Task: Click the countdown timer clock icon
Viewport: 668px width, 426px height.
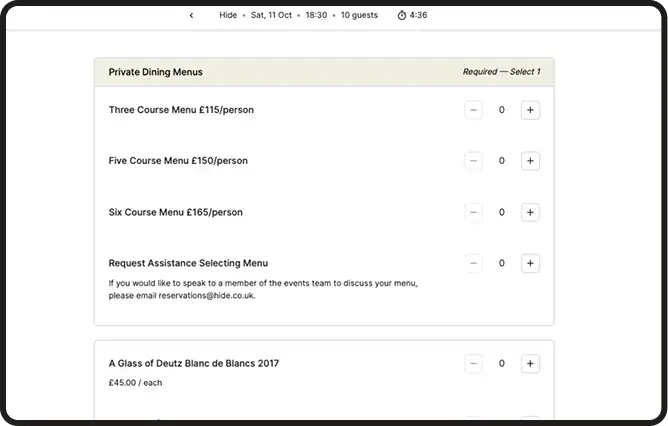Action: point(401,15)
